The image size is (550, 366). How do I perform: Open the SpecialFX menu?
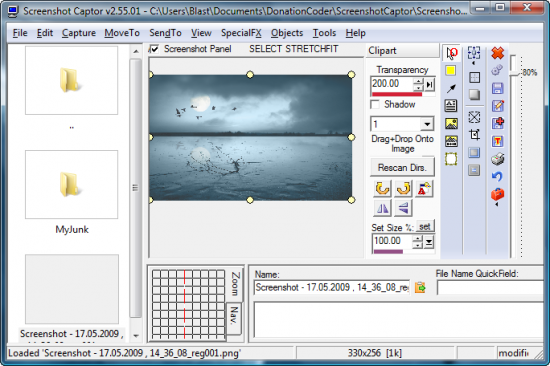241,33
